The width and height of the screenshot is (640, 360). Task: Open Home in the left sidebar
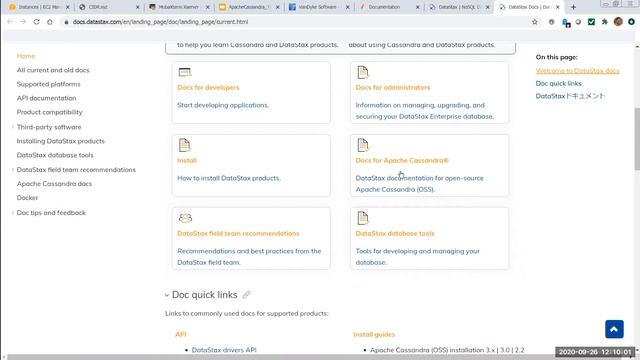pyautogui.click(x=26, y=56)
